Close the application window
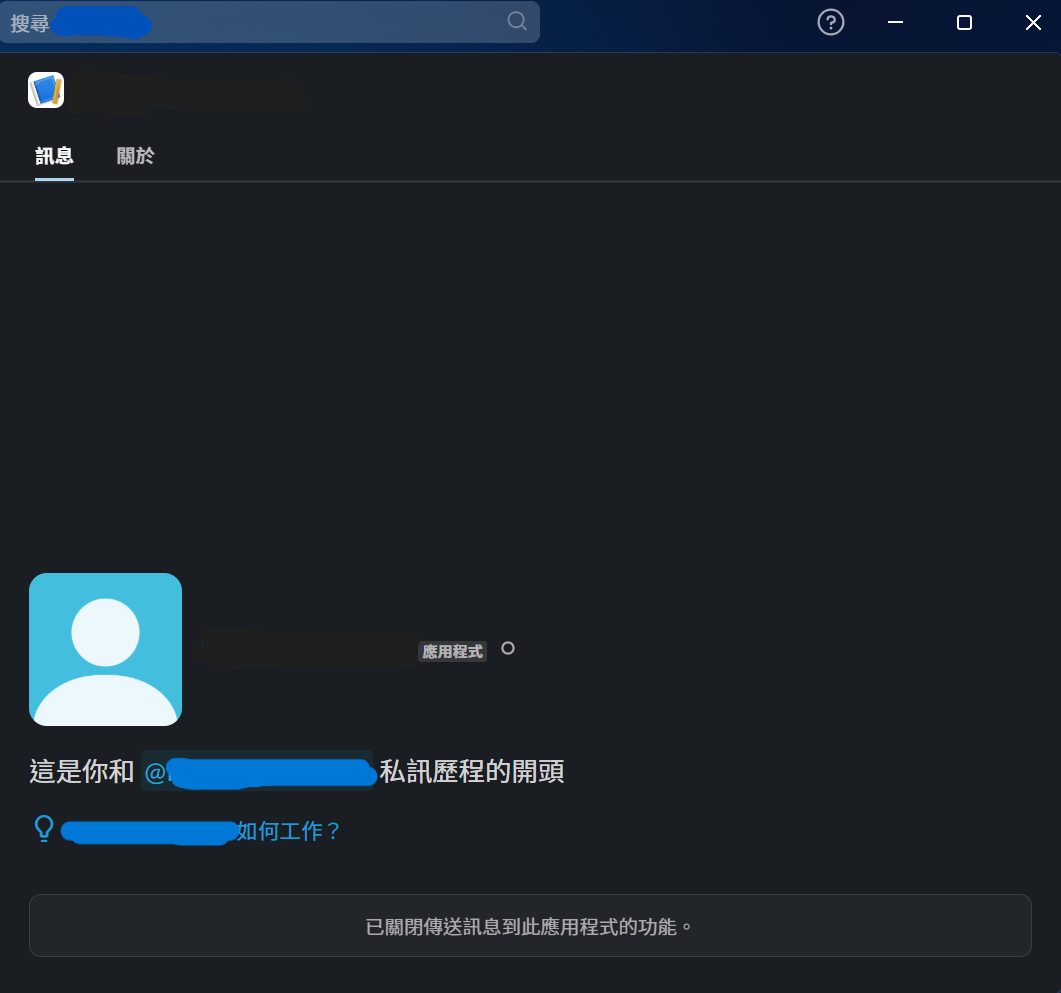Viewport: 1061px width, 993px height. 1033,22
